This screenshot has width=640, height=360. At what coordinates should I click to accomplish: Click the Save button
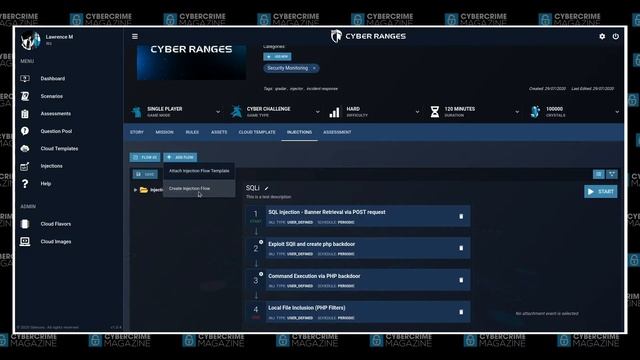(x=145, y=174)
